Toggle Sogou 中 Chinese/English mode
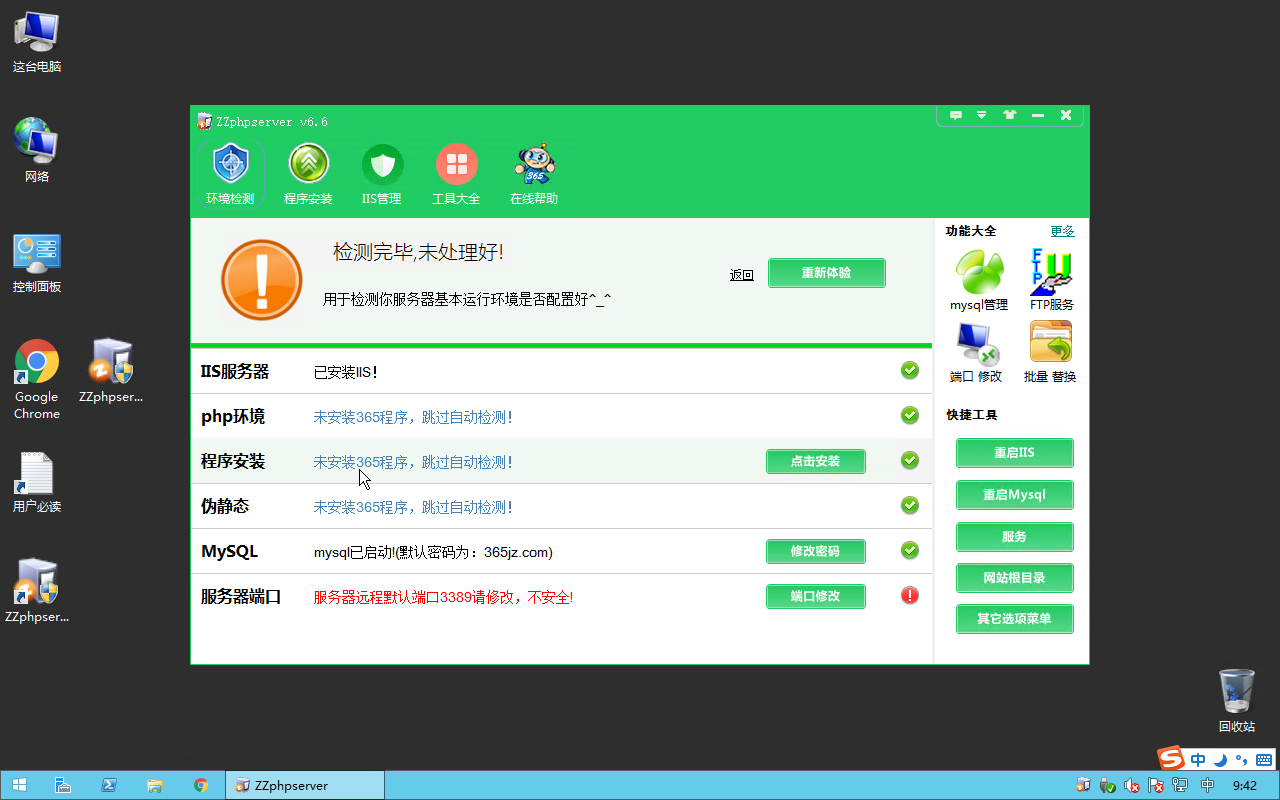The width and height of the screenshot is (1280, 800). tap(1198, 759)
